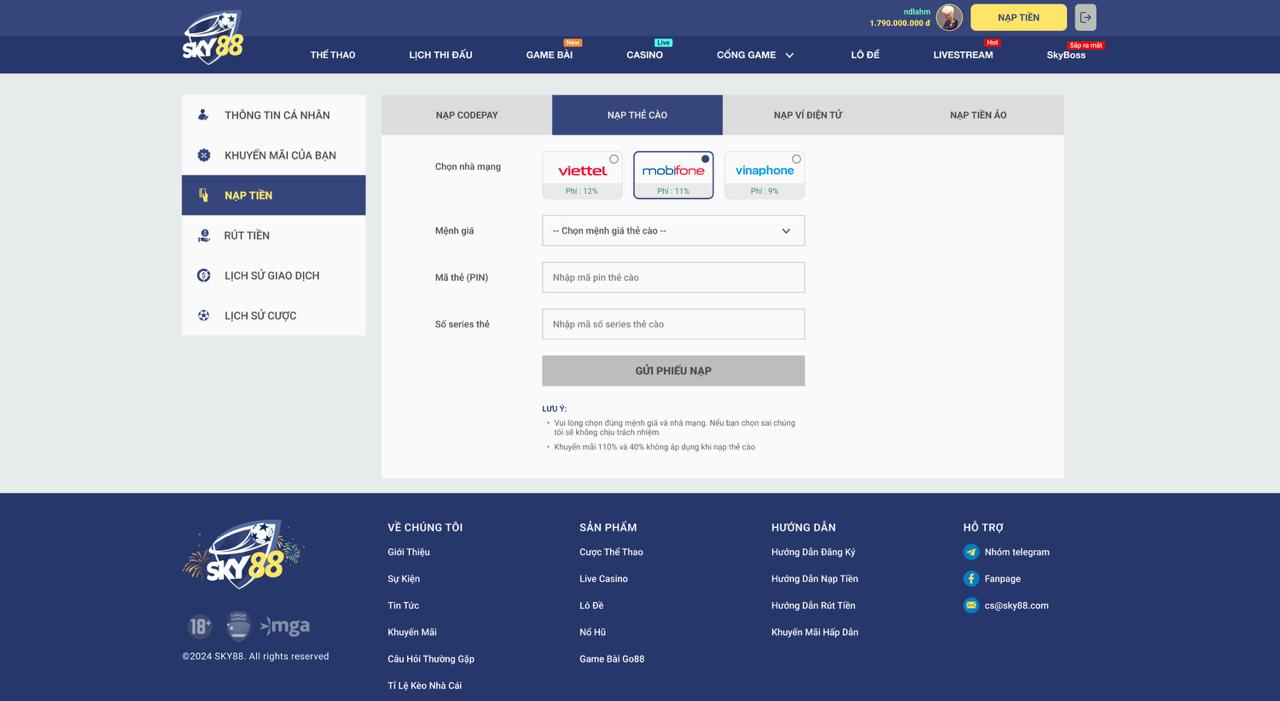Click the transaction history coin icon
This screenshot has width=1280, height=701.
203,275
